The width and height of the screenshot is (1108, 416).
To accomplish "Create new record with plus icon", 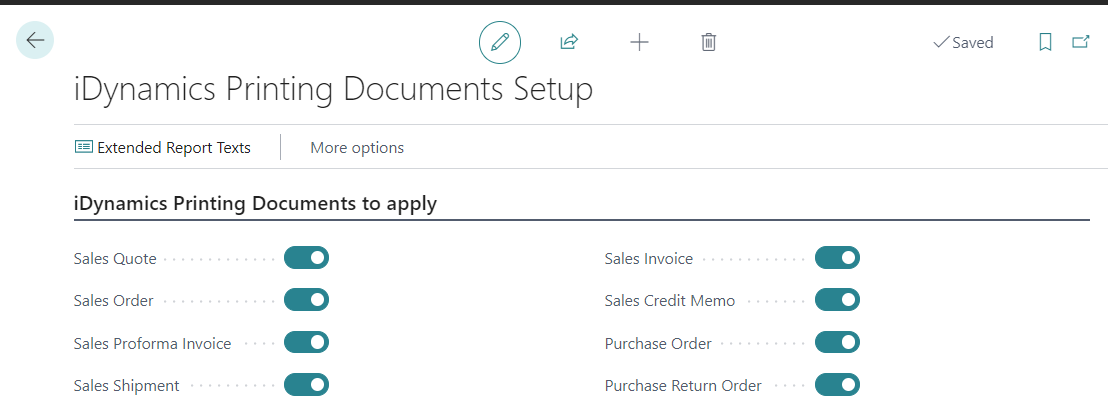I will pos(639,42).
